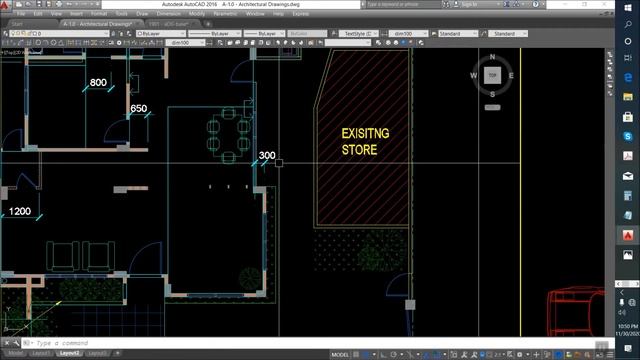
Task: Open the dim300 dimension style dropdown
Action: (408, 33)
